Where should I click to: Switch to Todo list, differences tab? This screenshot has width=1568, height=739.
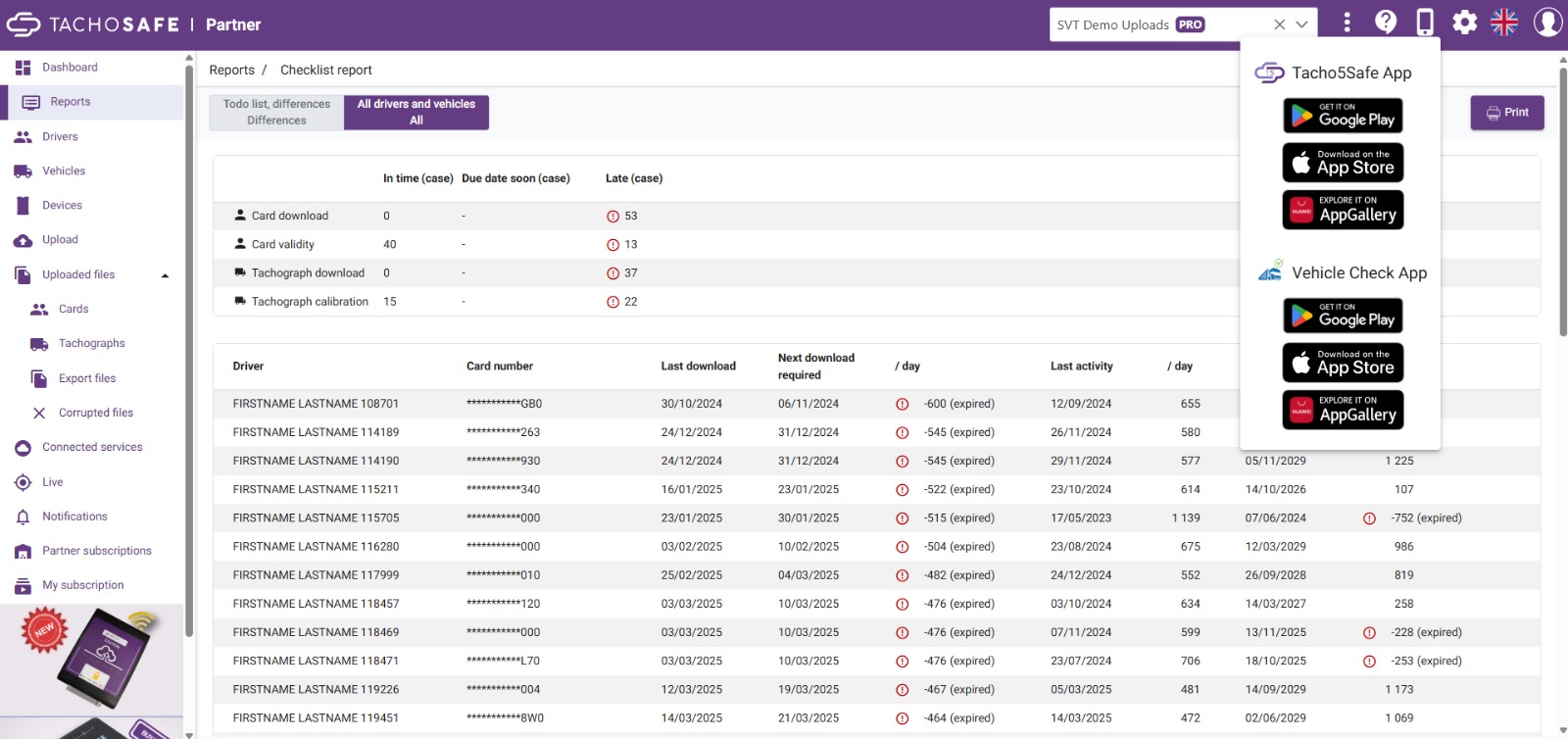pos(276,112)
